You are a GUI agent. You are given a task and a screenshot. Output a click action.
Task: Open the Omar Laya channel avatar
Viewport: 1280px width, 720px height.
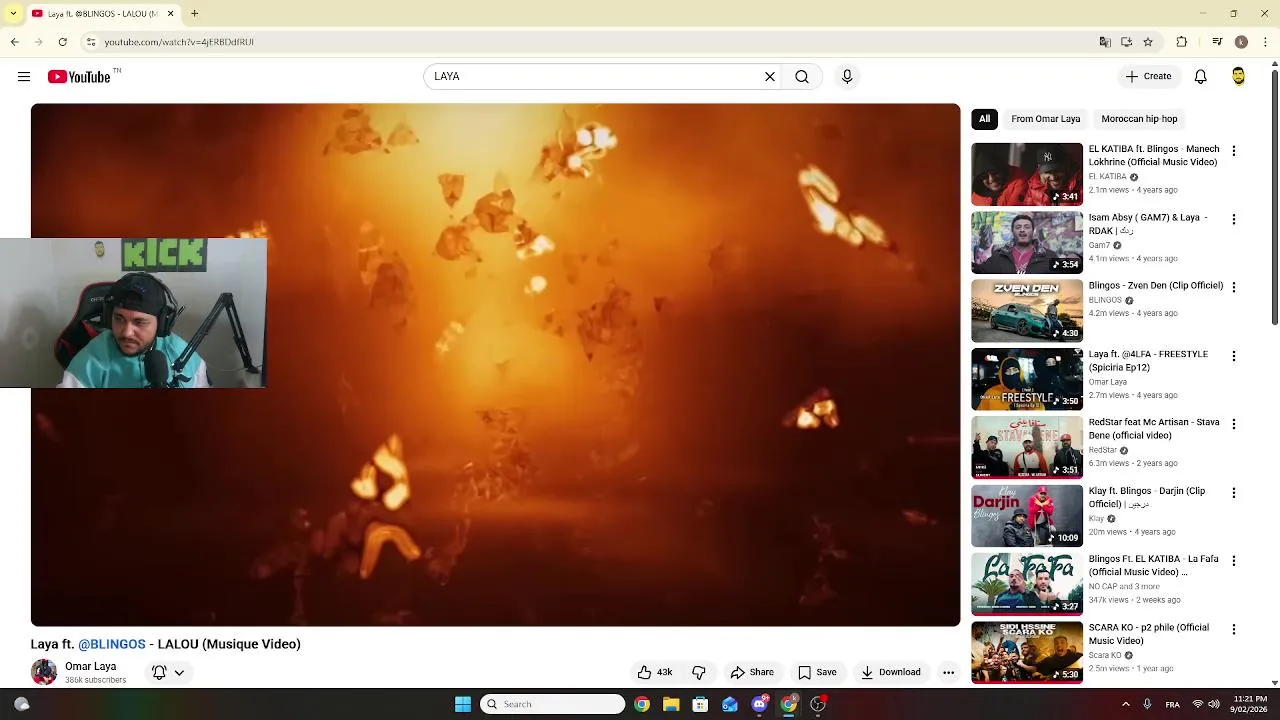44,672
